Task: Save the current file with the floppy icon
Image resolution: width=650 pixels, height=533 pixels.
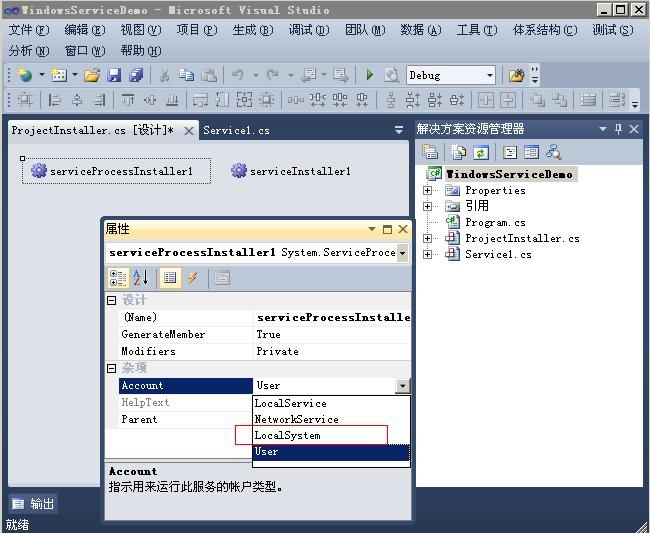Action: point(114,75)
